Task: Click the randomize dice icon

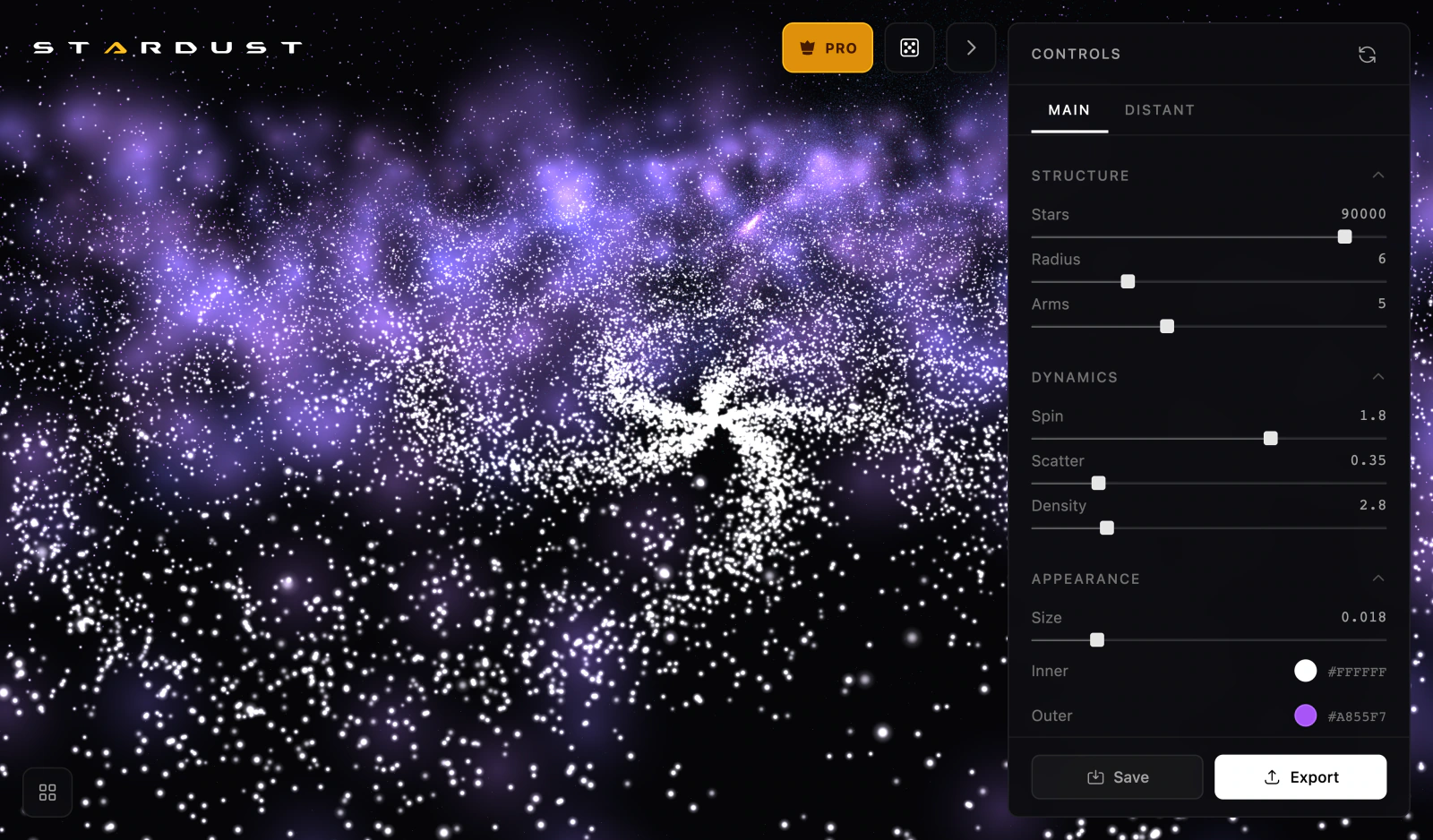Action: pos(910,47)
